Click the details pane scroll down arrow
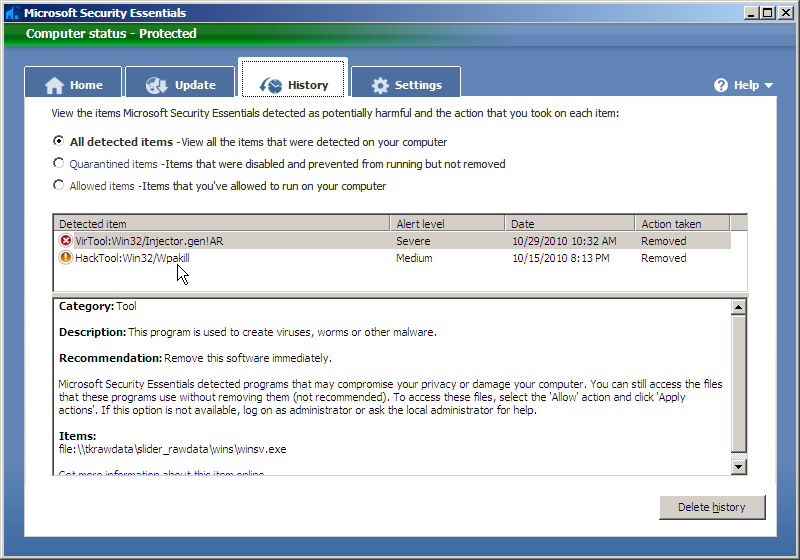The image size is (800, 560). click(738, 467)
